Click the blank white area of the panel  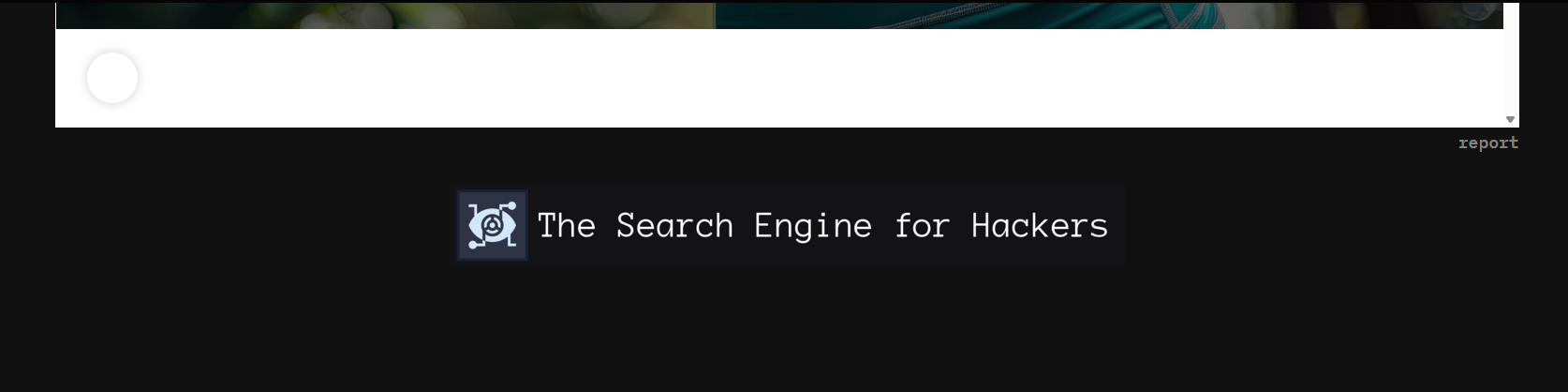(749, 80)
